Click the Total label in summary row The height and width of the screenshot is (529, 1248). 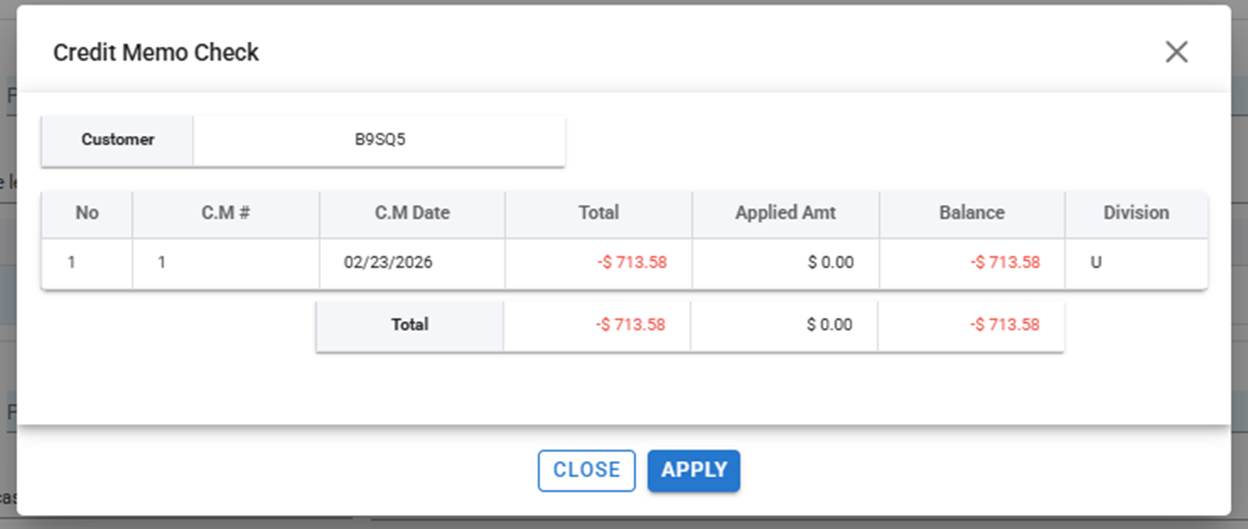pyautogui.click(x=410, y=325)
